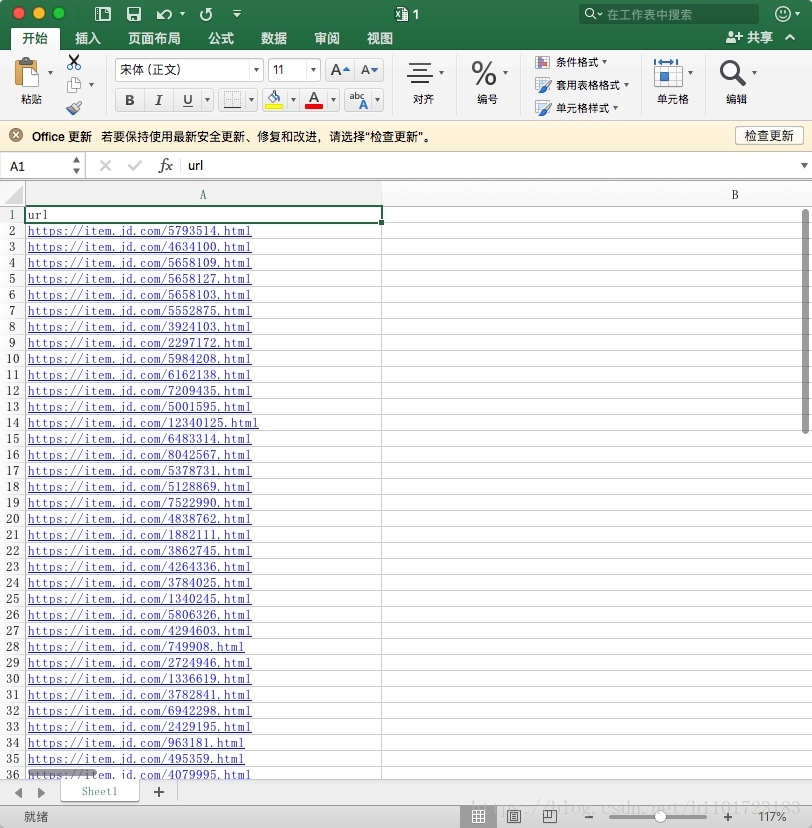Image resolution: width=812 pixels, height=828 pixels.
Task: Select the Format Painter brush
Action: (x=74, y=108)
